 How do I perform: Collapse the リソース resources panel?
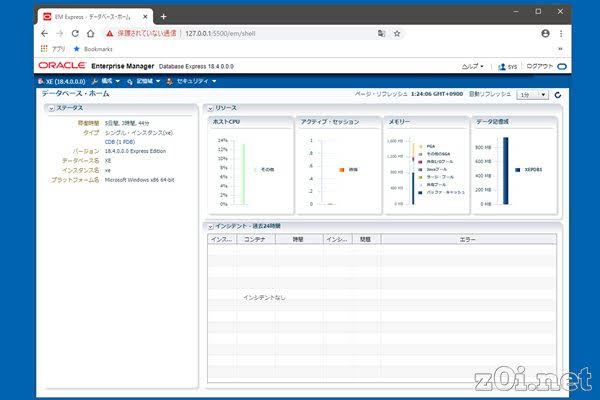(x=210, y=109)
